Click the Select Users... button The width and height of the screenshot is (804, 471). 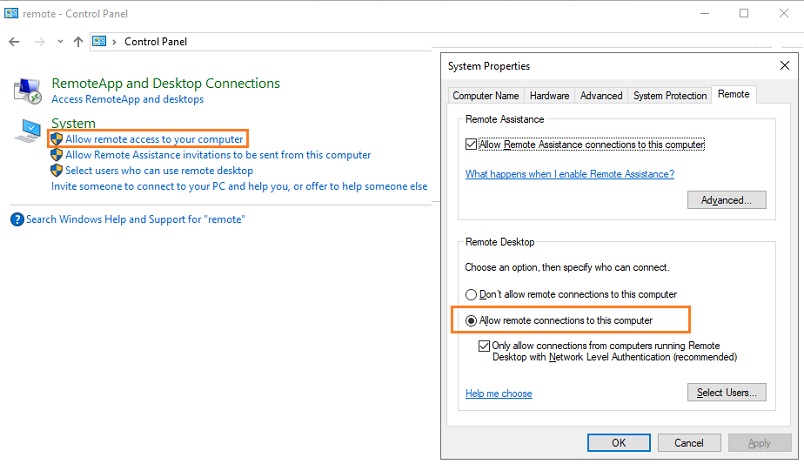click(726, 392)
